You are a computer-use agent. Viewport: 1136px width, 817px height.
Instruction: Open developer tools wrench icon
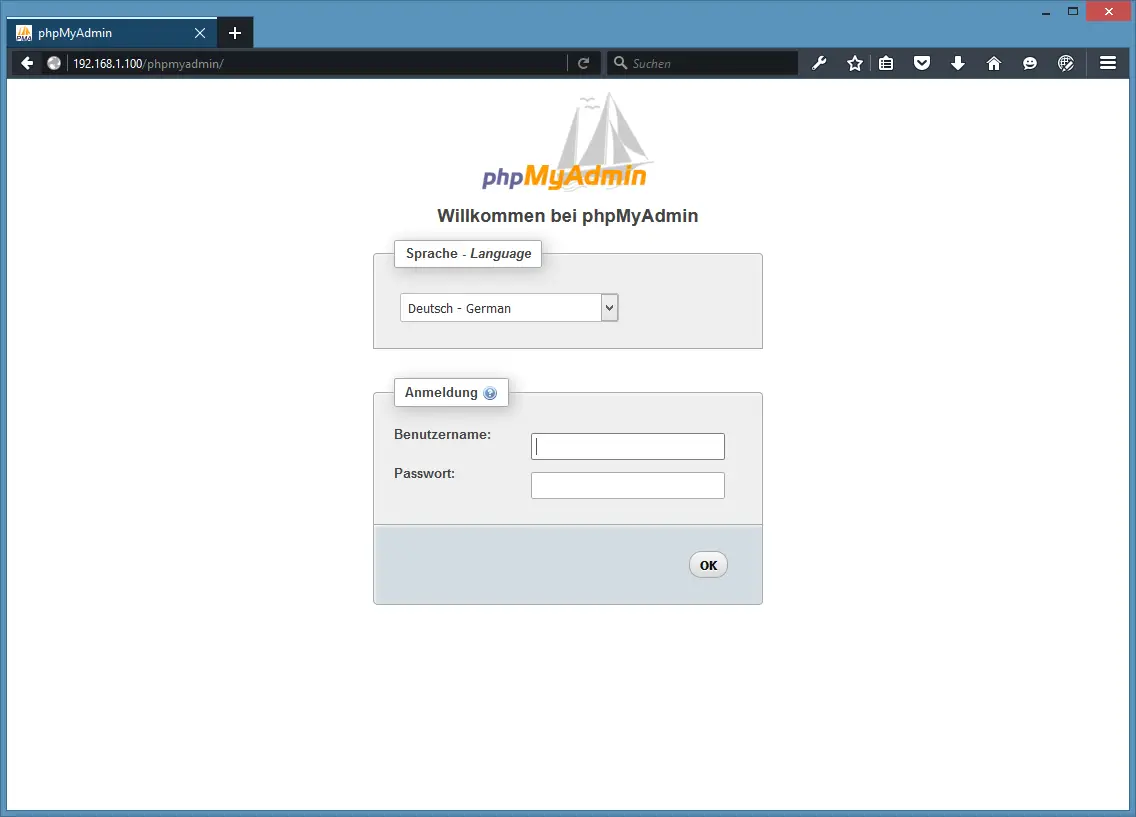(x=819, y=64)
